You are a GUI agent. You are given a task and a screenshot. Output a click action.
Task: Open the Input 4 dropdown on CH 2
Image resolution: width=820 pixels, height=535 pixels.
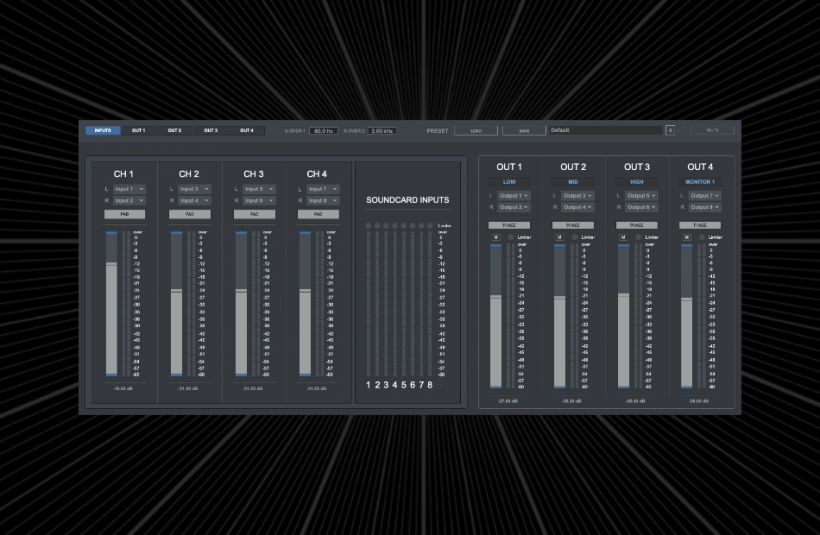[x=193, y=201]
